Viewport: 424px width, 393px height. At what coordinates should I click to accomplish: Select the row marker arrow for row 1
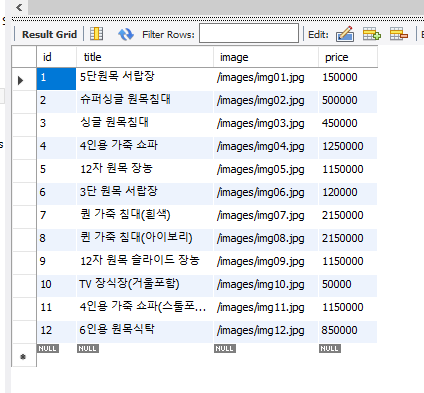coord(20,80)
